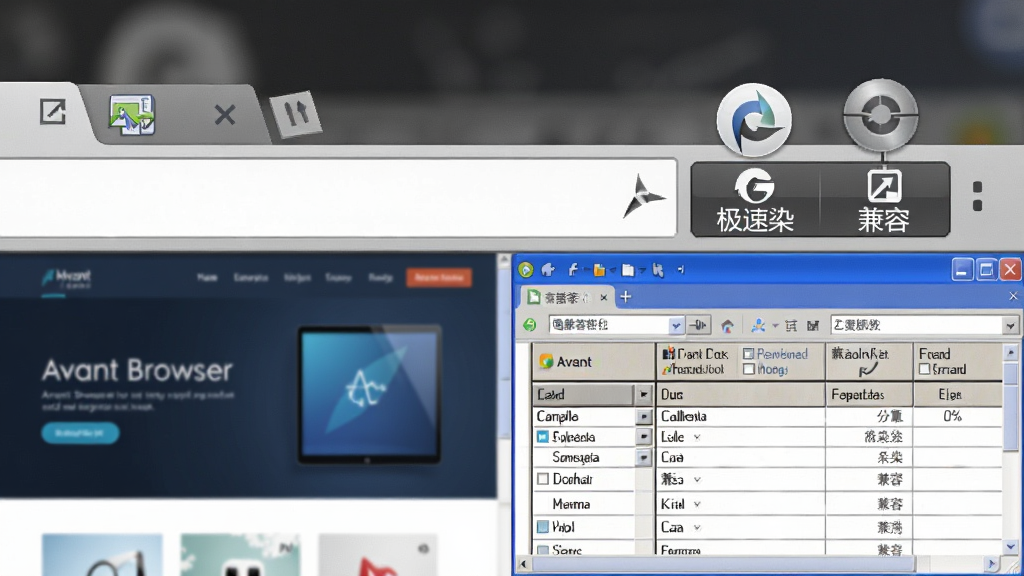
Task: Click the checkmark pen icon in header
Action: 869,370
